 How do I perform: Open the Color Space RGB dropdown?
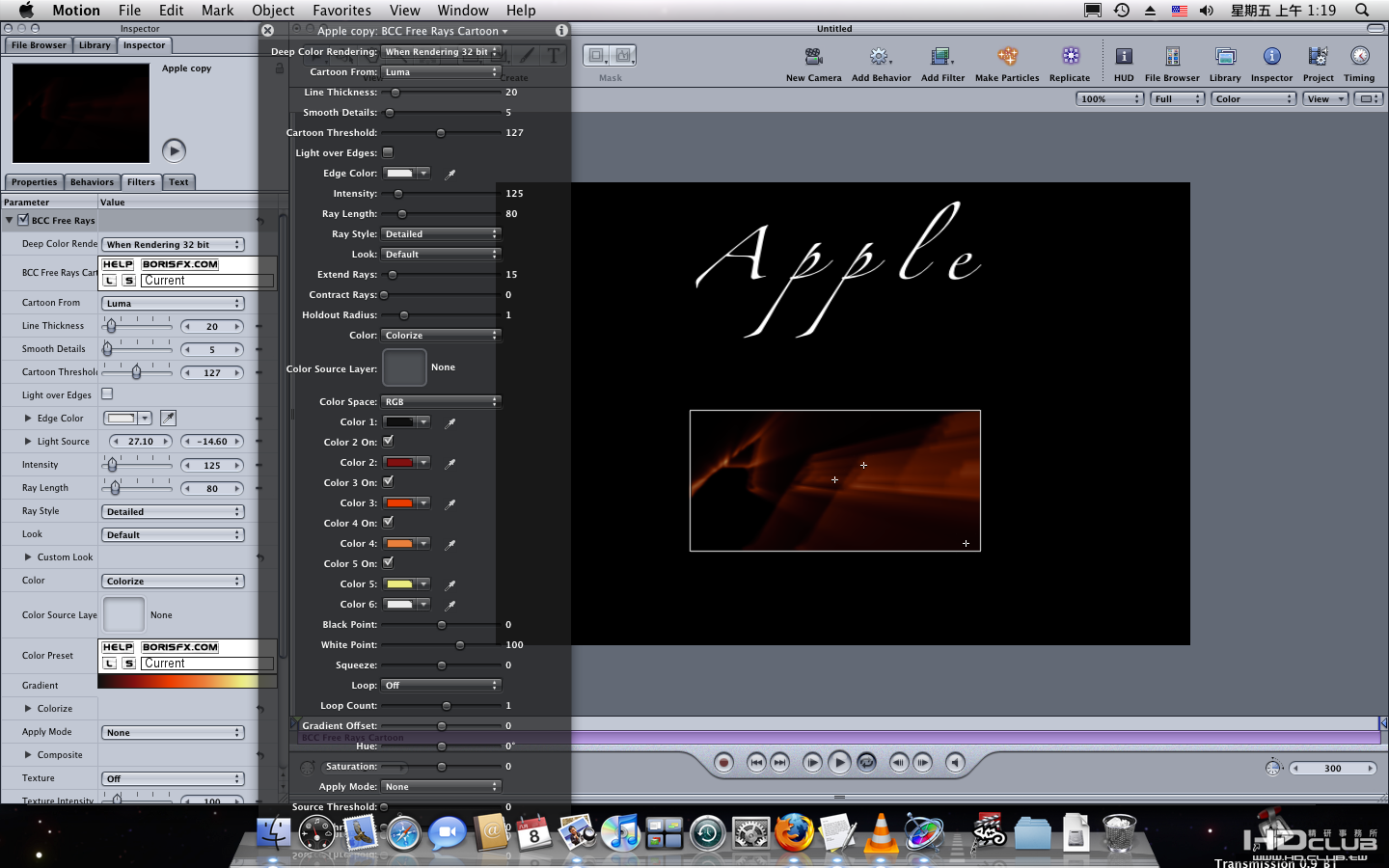pos(441,402)
